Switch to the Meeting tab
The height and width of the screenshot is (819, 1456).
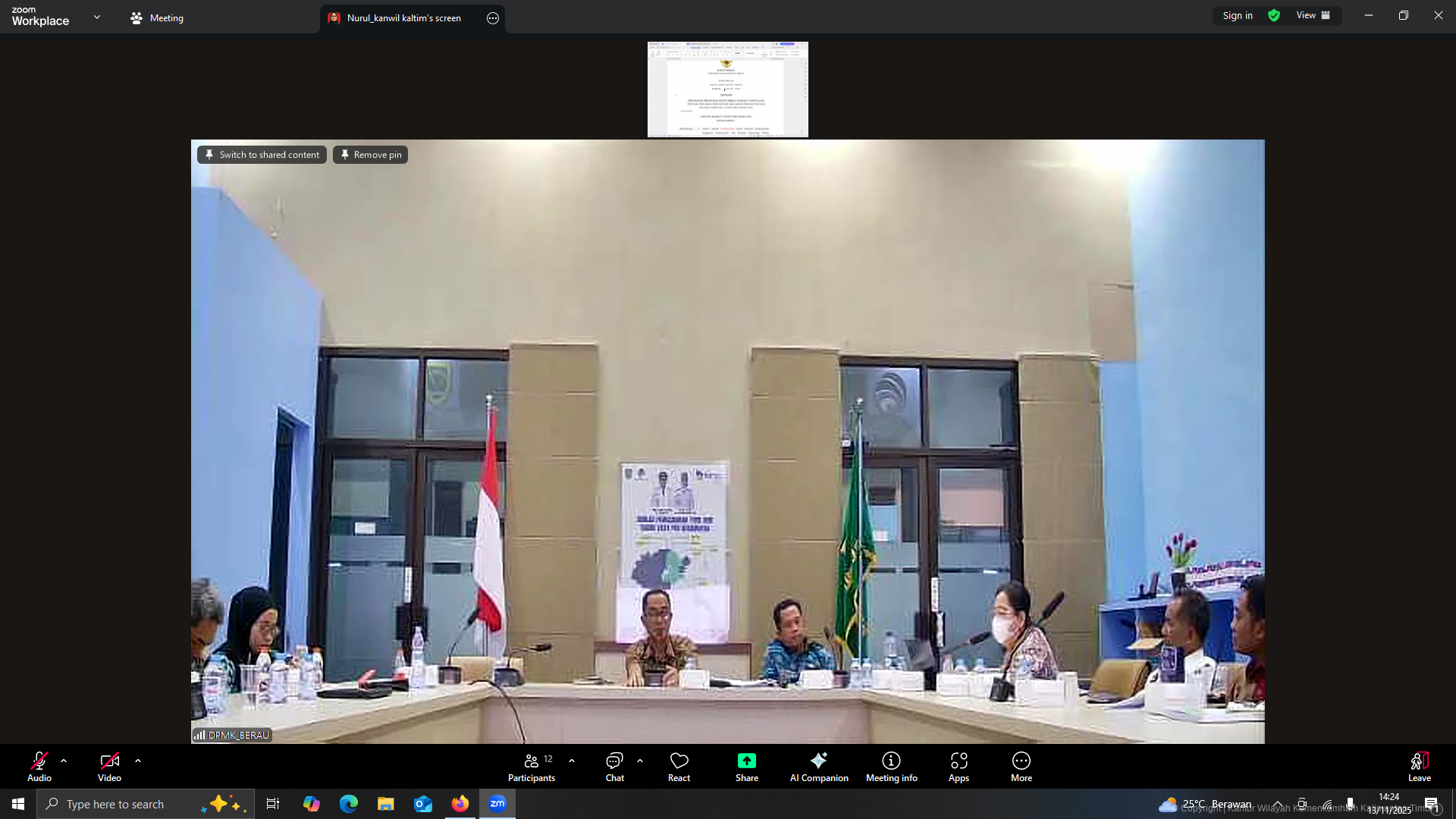click(158, 18)
